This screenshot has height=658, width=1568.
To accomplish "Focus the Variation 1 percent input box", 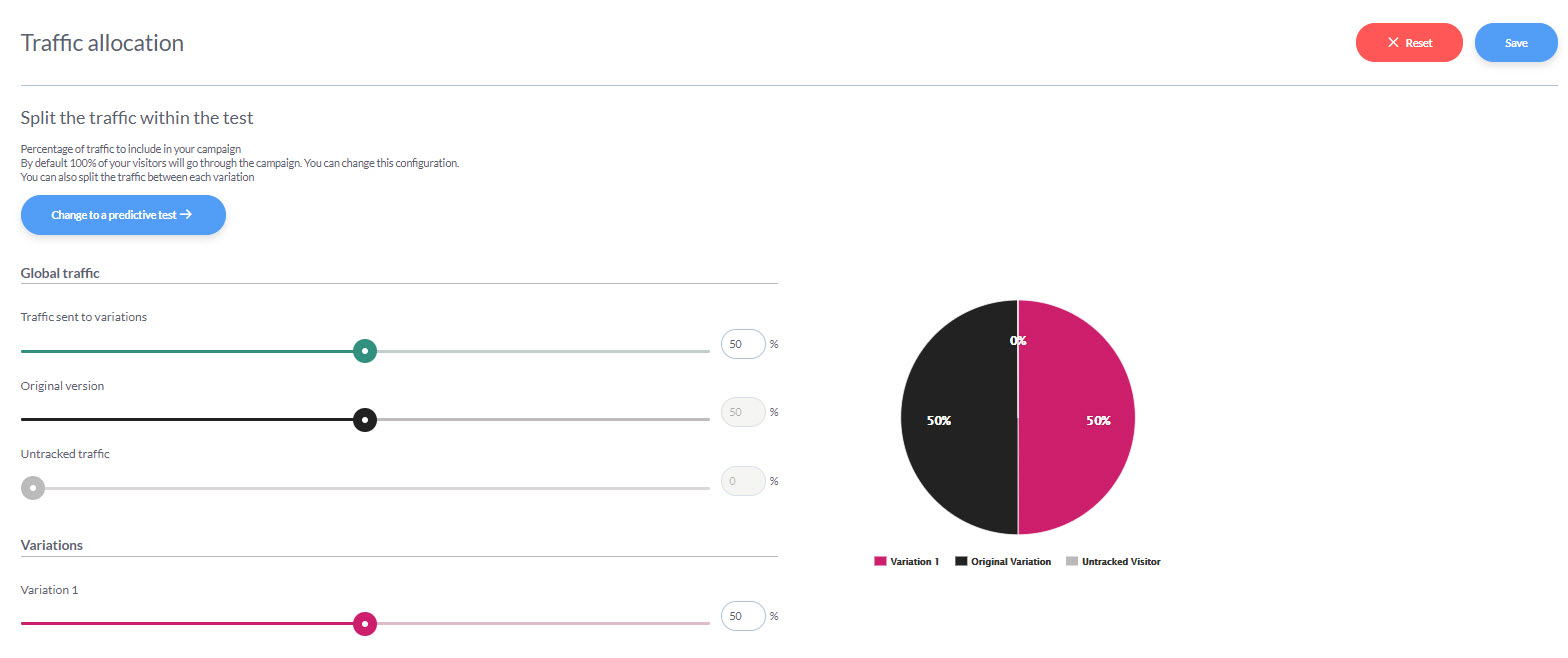I will (x=742, y=616).
